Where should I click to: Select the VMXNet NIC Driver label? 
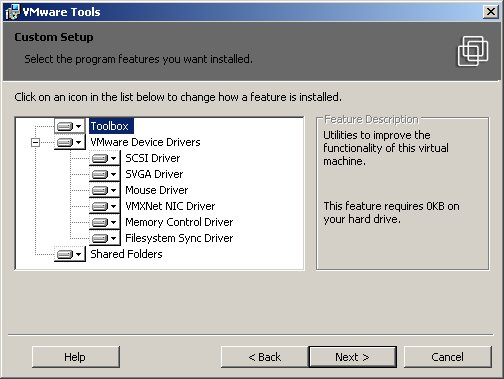(170, 206)
